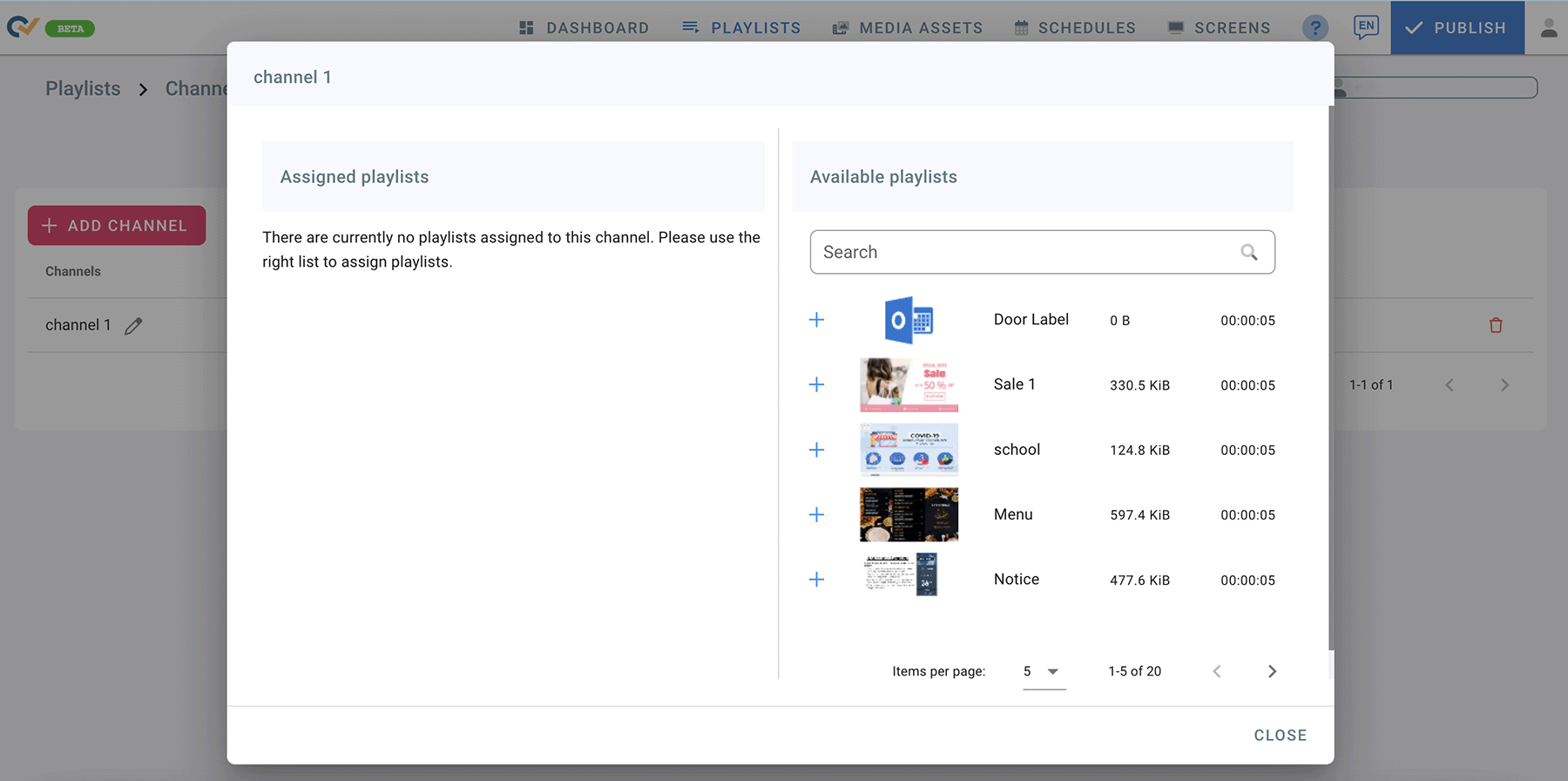This screenshot has height=781, width=1568.
Task: Assign the Menu playlist using plus icon
Action: click(x=816, y=514)
